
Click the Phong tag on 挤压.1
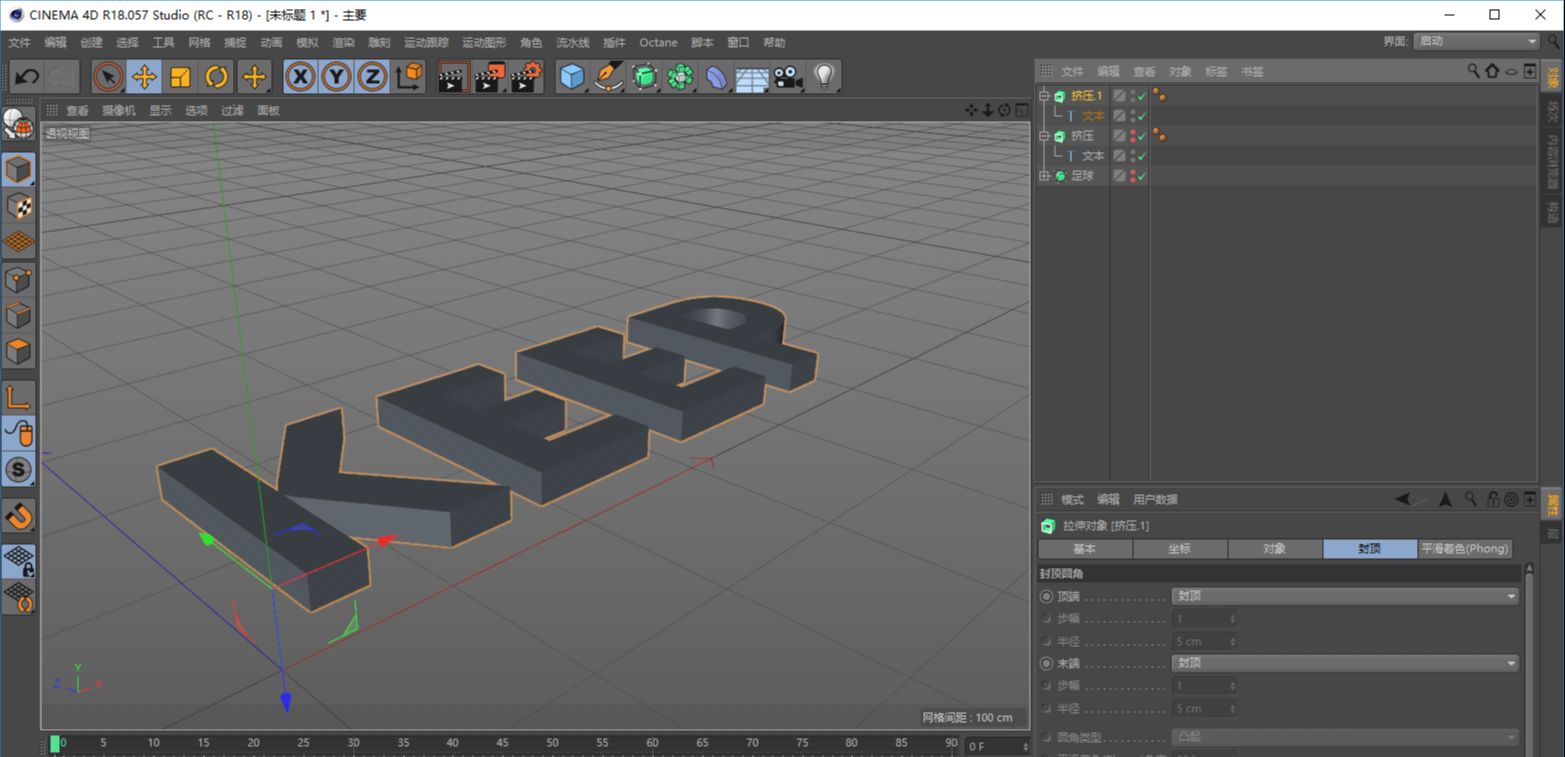coord(1160,96)
